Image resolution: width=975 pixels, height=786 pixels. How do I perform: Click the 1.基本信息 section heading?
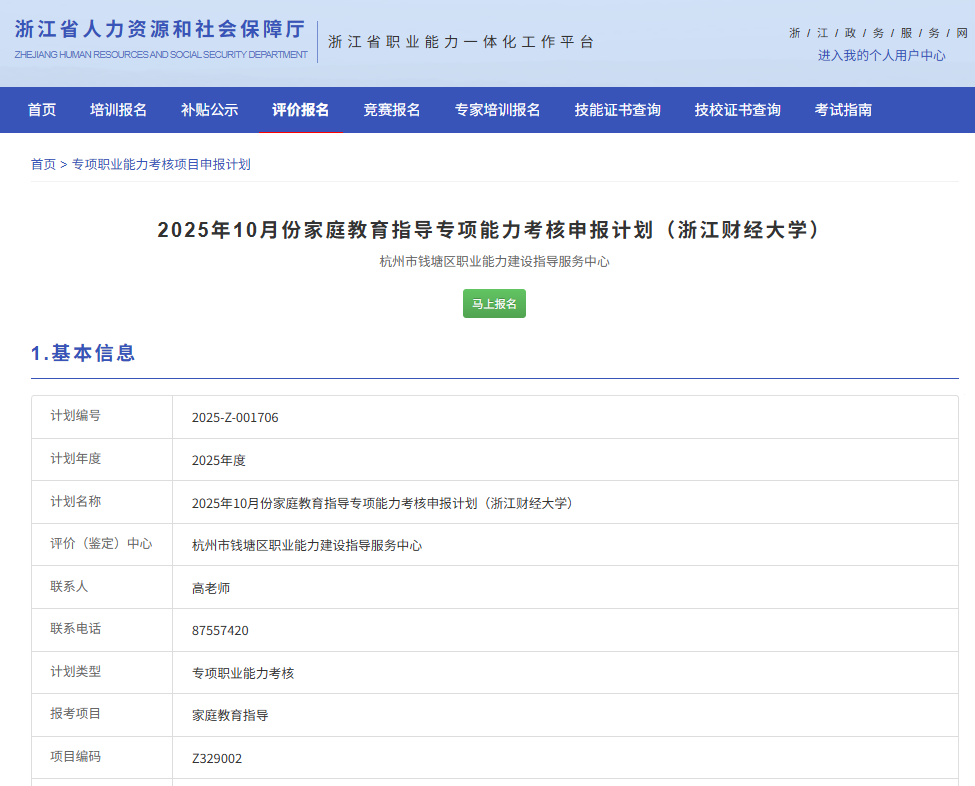83,353
